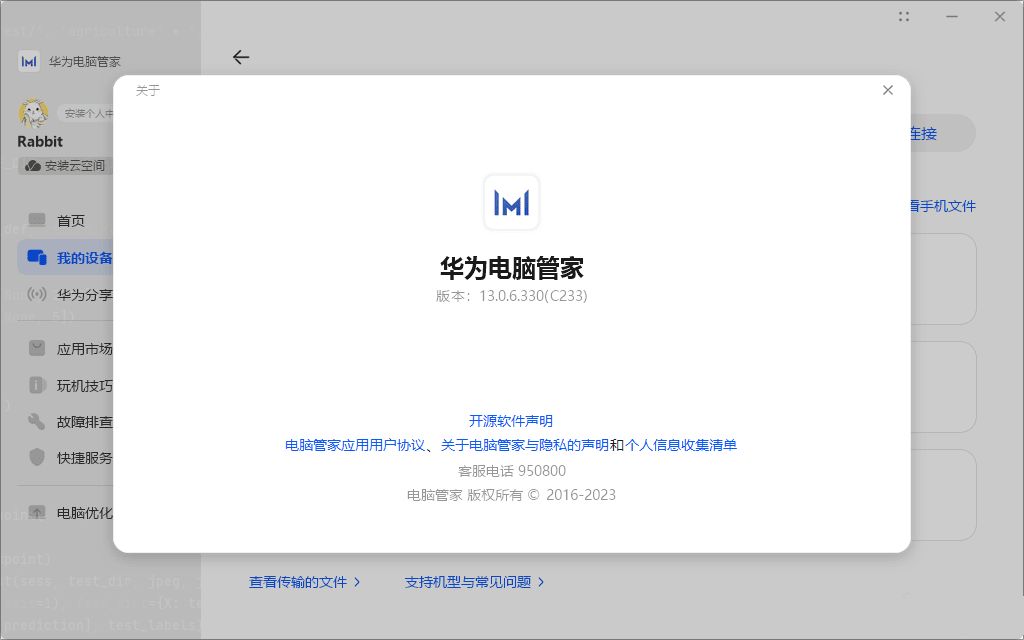
Task: Switch to the 首页 home page
Action: pyautogui.click(x=38, y=220)
